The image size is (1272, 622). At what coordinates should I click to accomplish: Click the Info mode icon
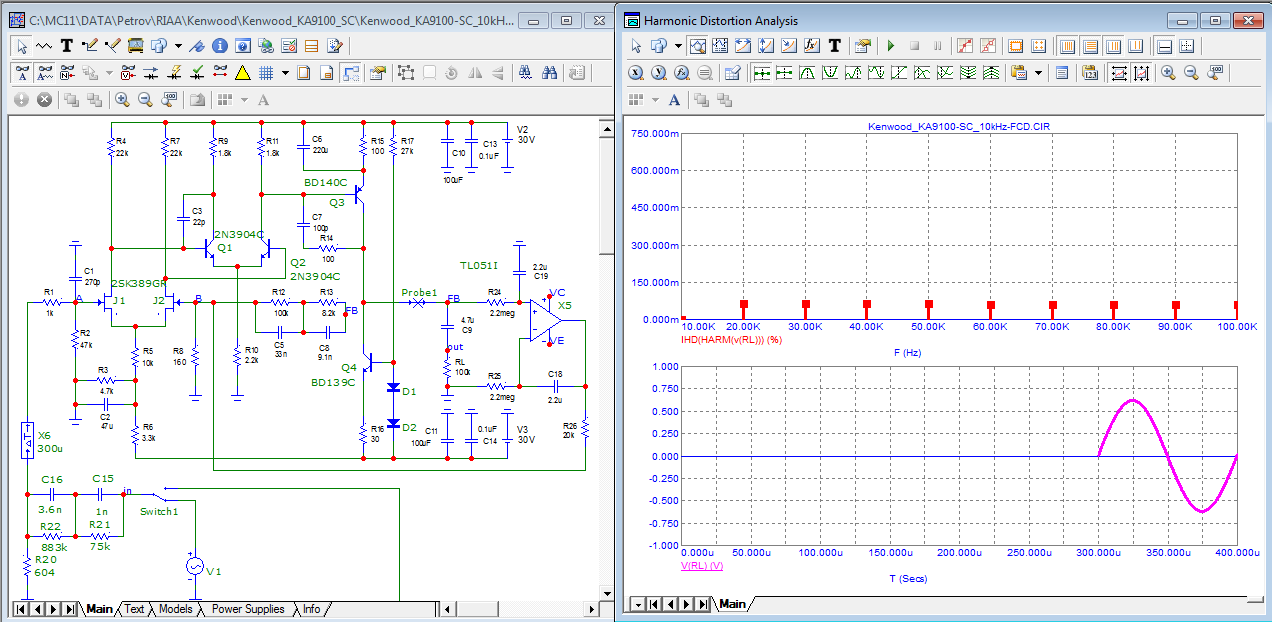[218, 45]
